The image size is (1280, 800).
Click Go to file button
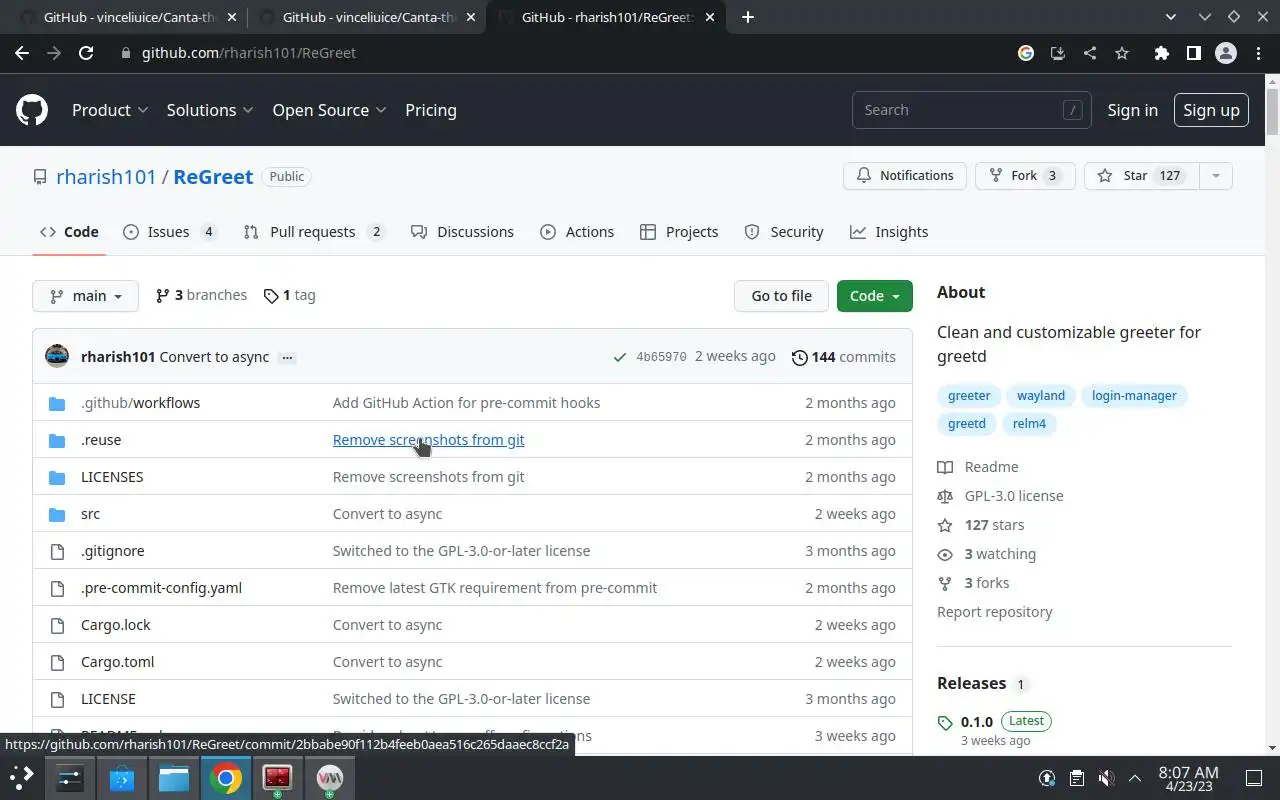782,296
